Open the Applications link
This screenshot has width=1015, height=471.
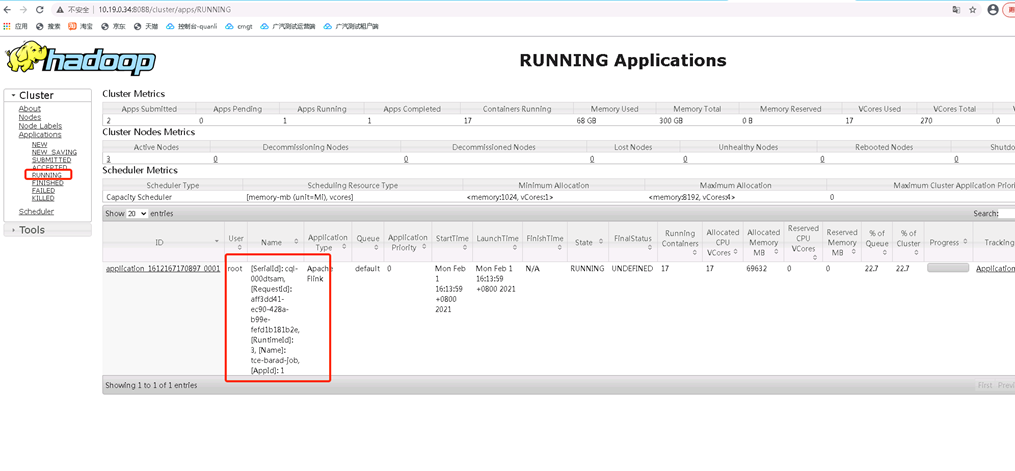[40, 135]
